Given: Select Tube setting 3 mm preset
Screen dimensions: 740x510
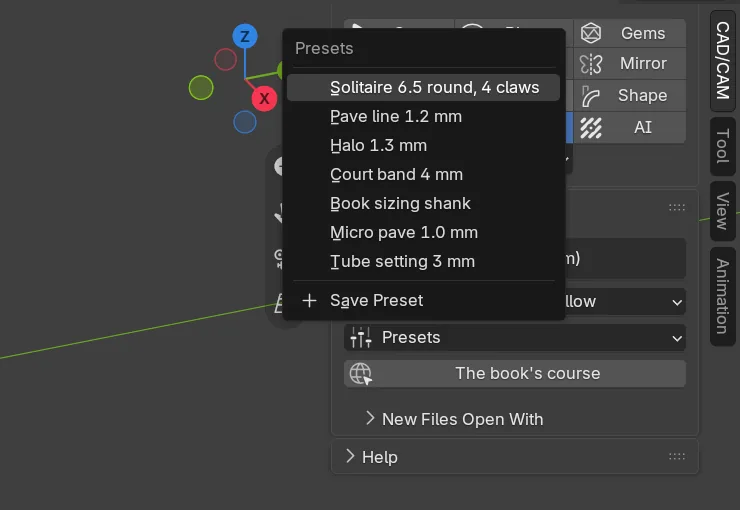Looking at the screenshot, I should tap(423, 261).
